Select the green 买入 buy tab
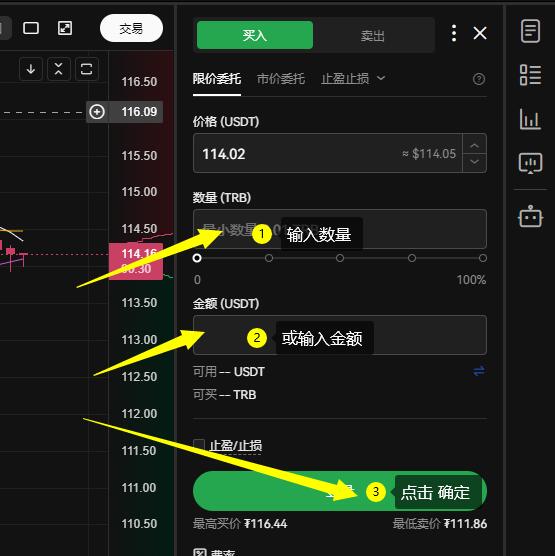Image resolution: width=555 pixels, height=556 pixels. pyautogui.click(x=255, y=35)
